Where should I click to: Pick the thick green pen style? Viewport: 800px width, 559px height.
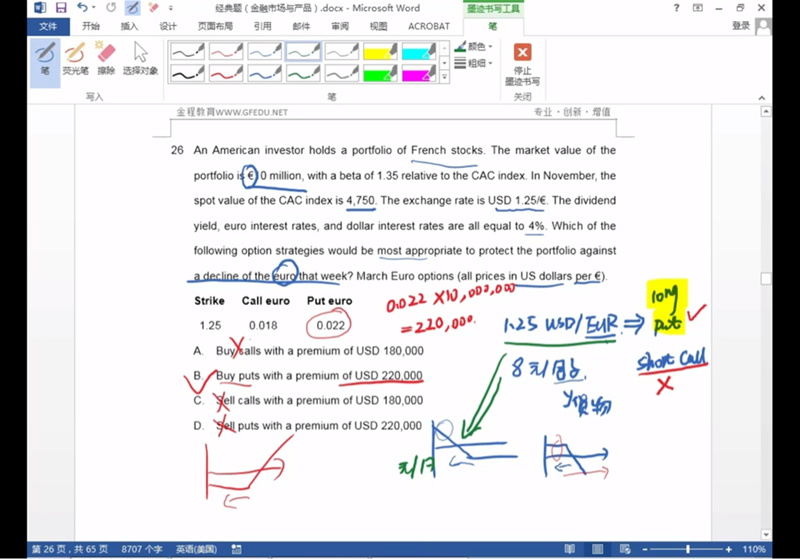click(304, 73)
